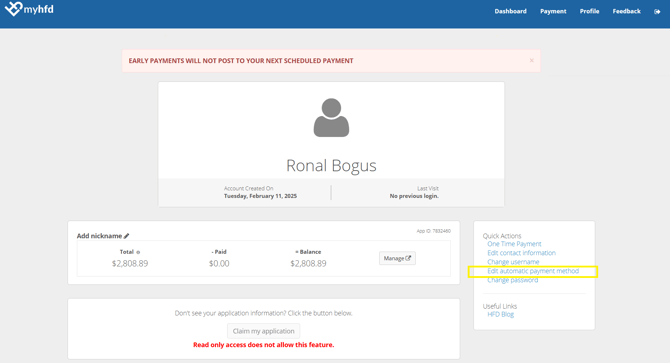The image size is (670, 363).
Task: Open the Payment menu item
Action: tap(553, 12)
